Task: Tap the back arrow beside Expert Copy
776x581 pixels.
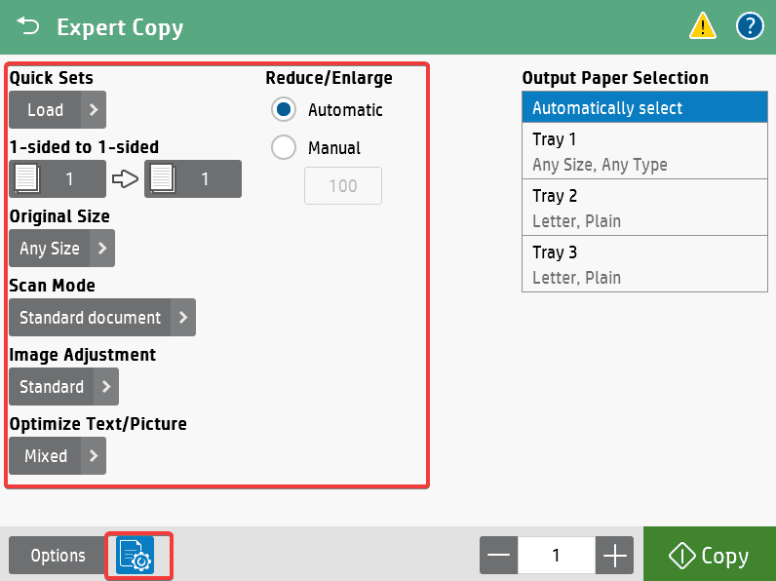Action: coord(27,26)
